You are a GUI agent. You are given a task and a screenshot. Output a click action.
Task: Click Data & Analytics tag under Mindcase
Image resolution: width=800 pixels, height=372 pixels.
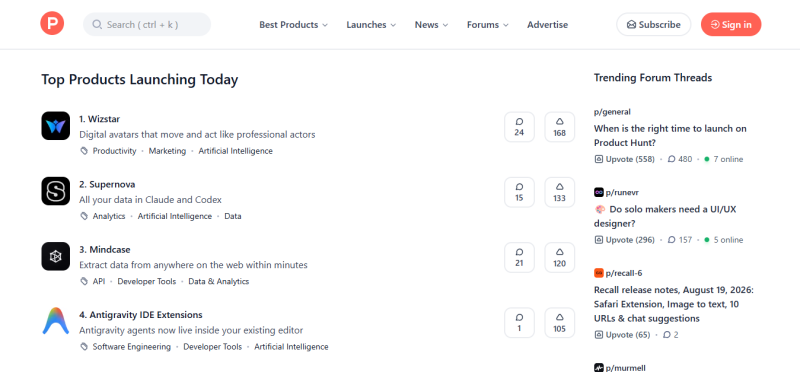[219, 282]
